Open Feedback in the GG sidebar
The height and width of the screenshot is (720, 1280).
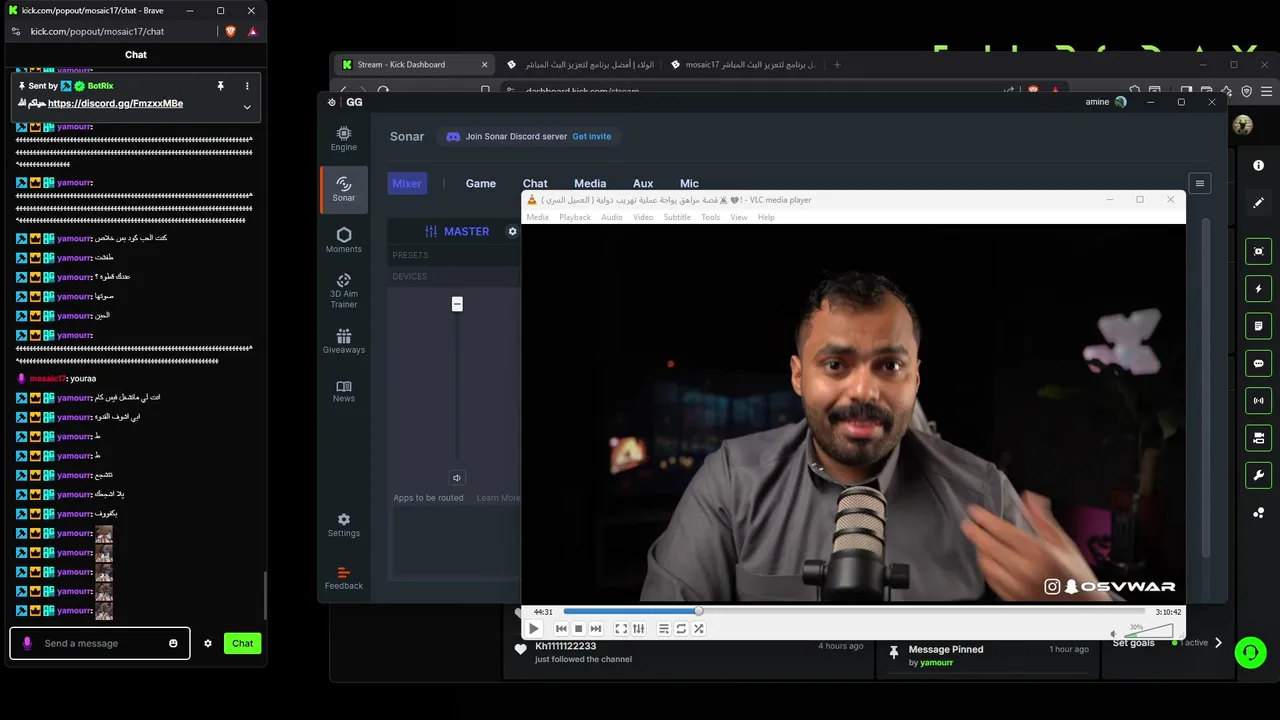[x=343, y=578]
